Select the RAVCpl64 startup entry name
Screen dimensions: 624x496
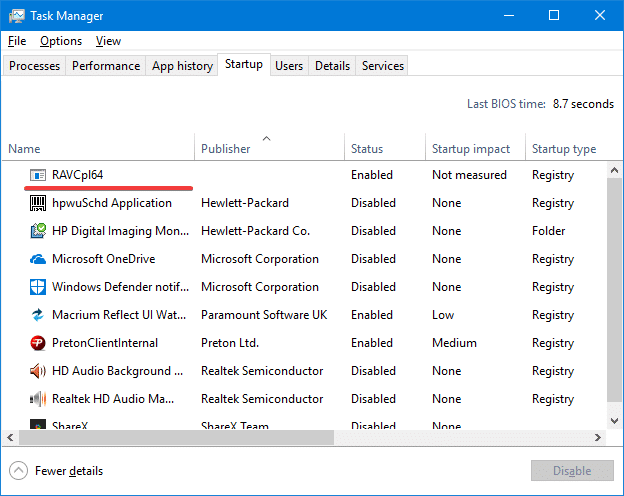point(78,175)
